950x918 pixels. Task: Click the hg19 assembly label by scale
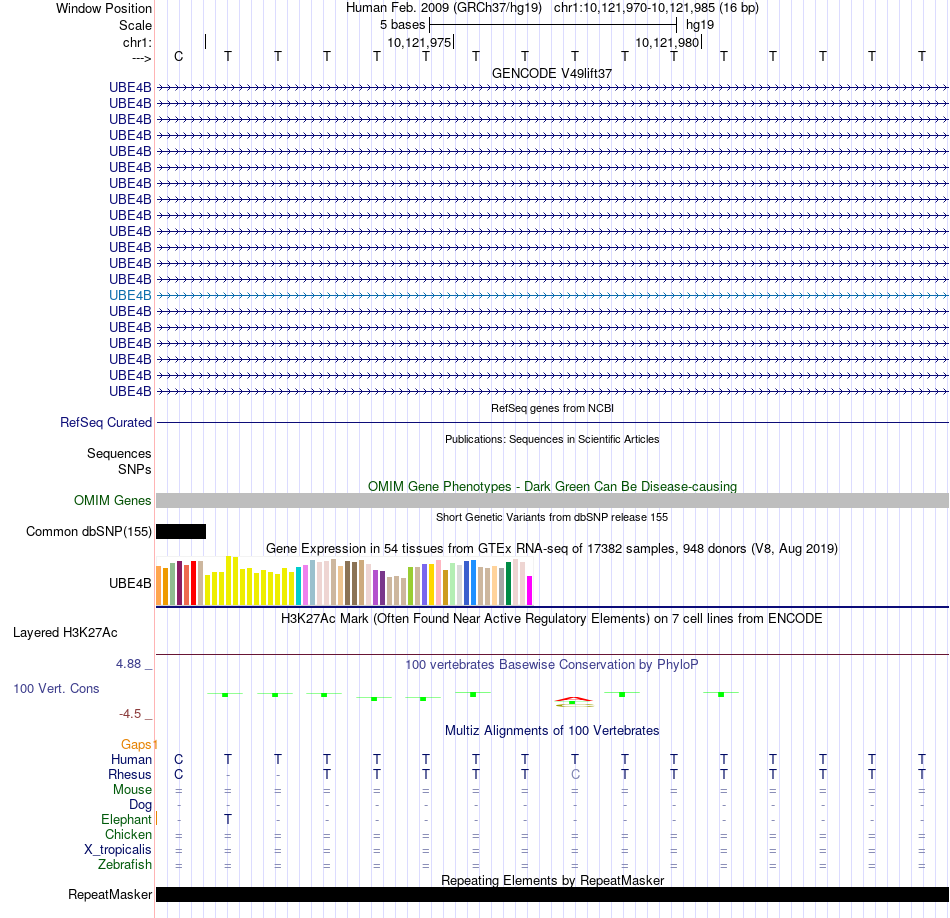point(700,25)
